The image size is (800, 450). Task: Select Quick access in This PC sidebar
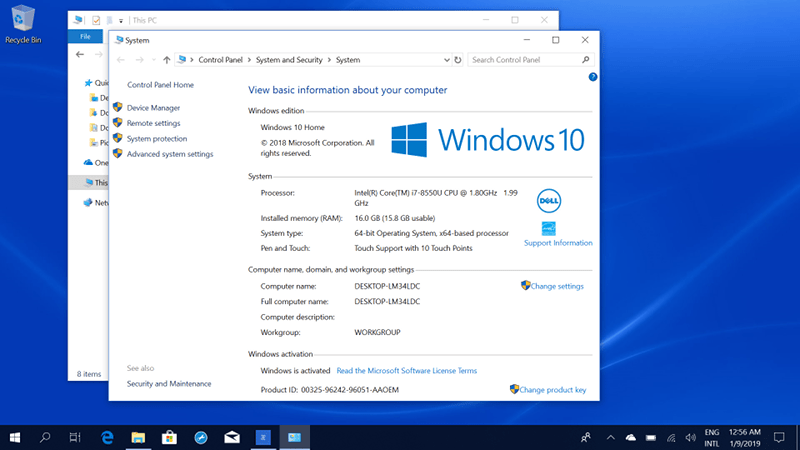click(x=95, y=83)
